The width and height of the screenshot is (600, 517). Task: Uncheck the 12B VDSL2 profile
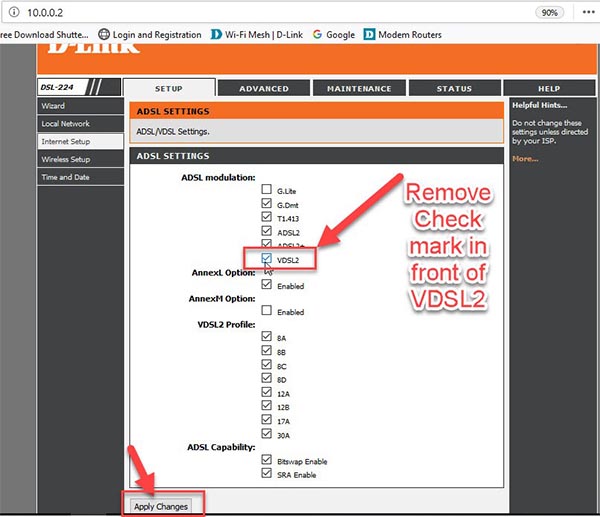click(266, 405)
